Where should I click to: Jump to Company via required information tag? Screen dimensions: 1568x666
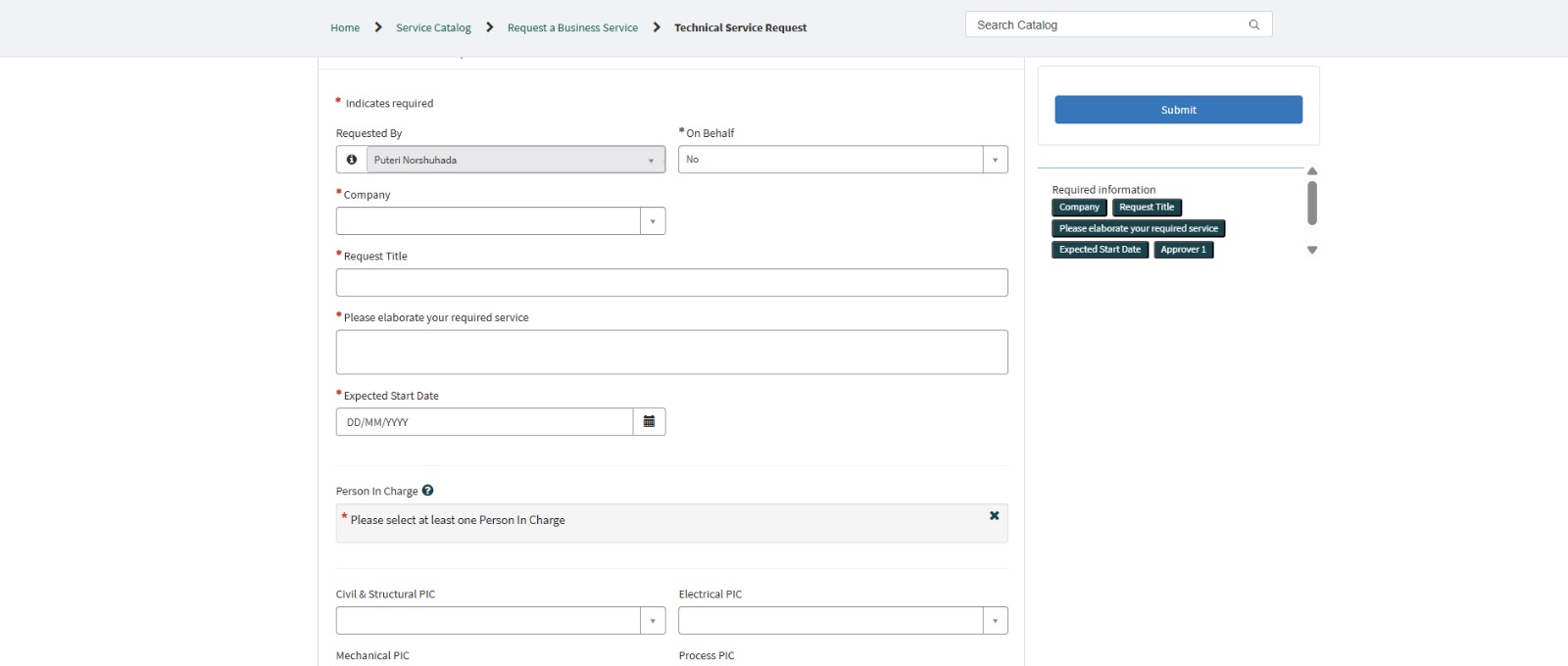point(1079,208)
